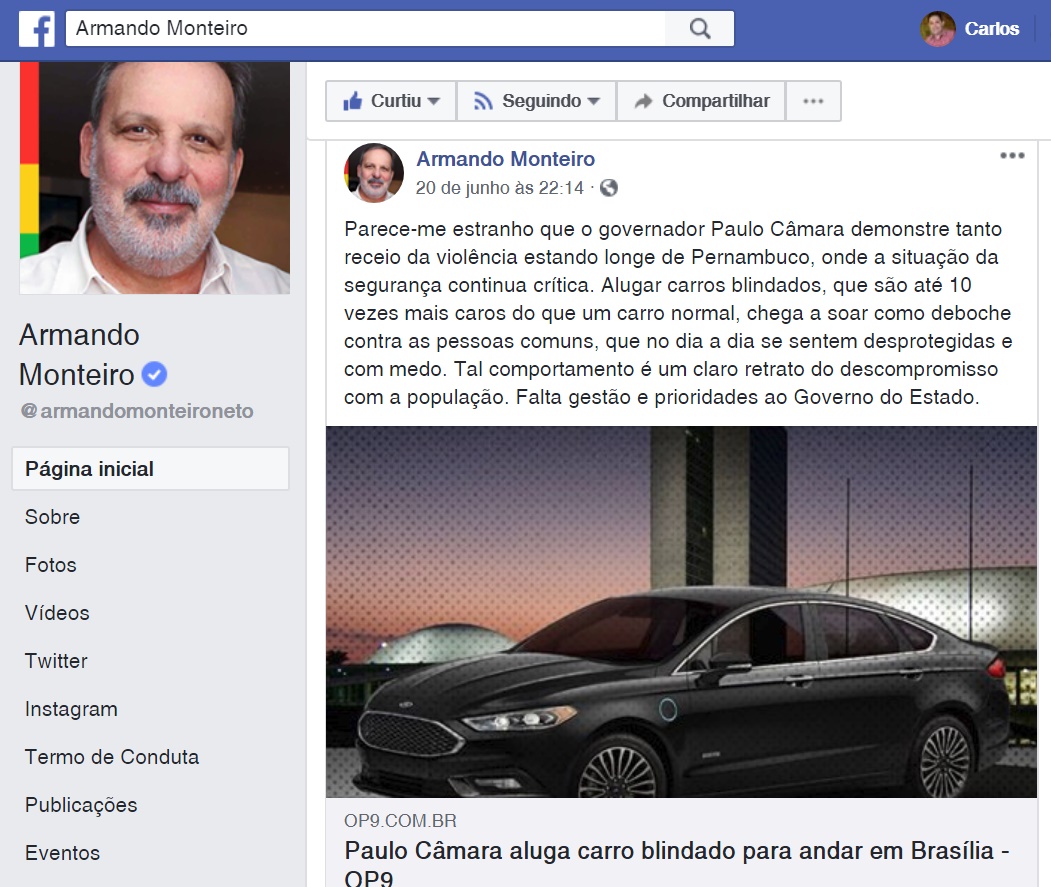The image size is (1051, 887).
Task: Go to Termo de Conduta page
Action: [112, 757]
